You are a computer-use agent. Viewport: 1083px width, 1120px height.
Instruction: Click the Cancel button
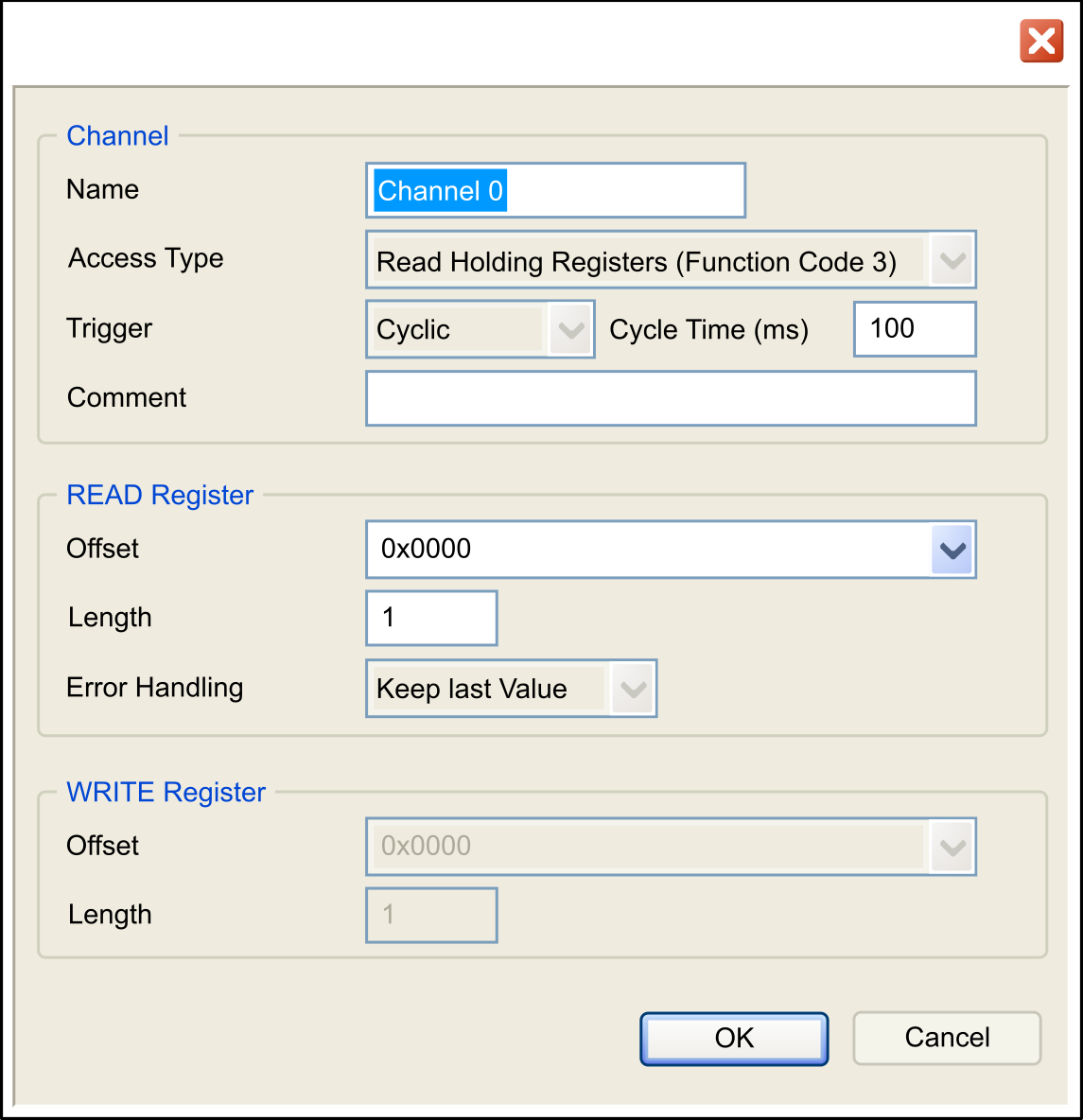(x=947, y=1038)
